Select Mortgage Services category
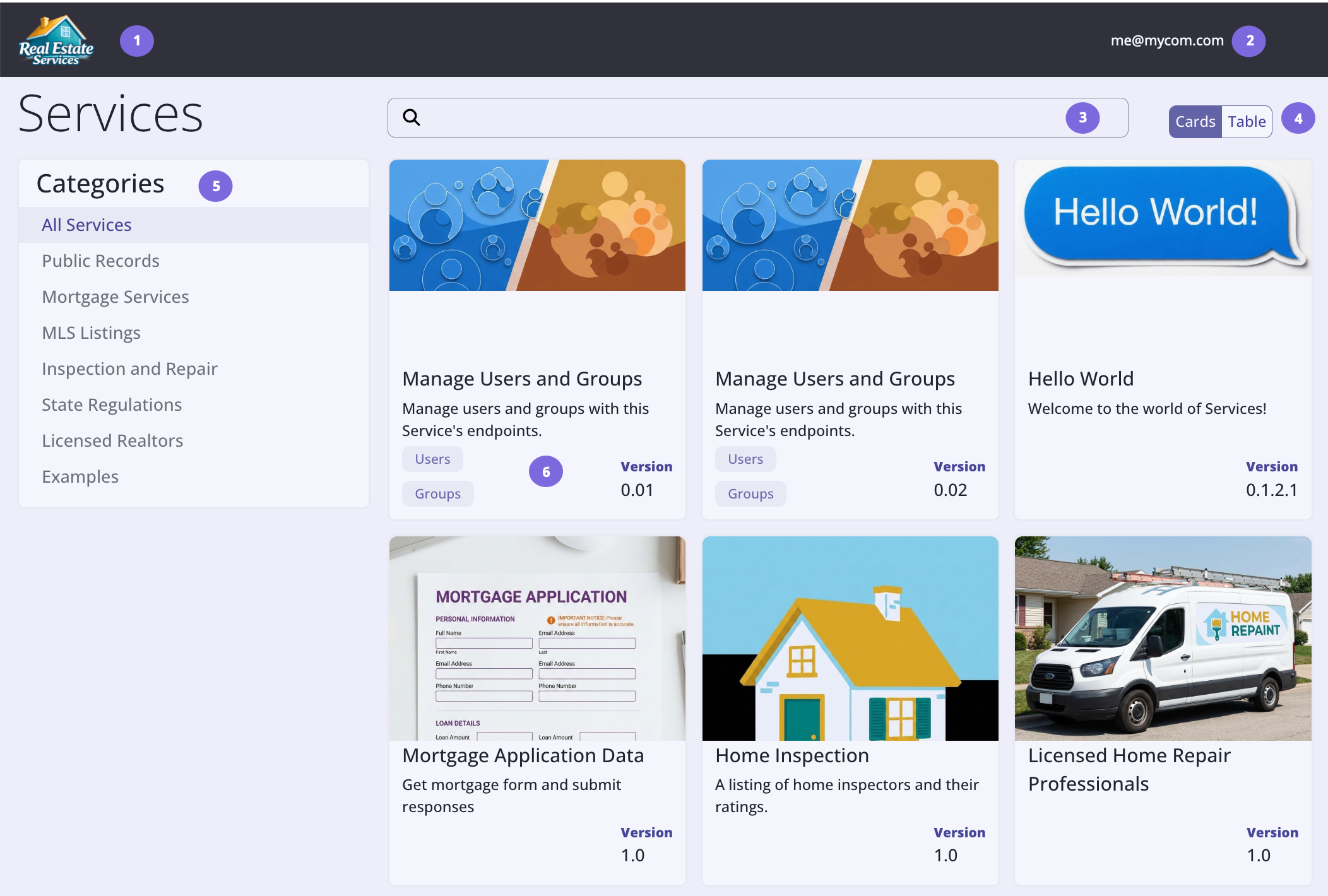Image resolution: width=1328 pixels, height=896 pixels. coord(116,297)
